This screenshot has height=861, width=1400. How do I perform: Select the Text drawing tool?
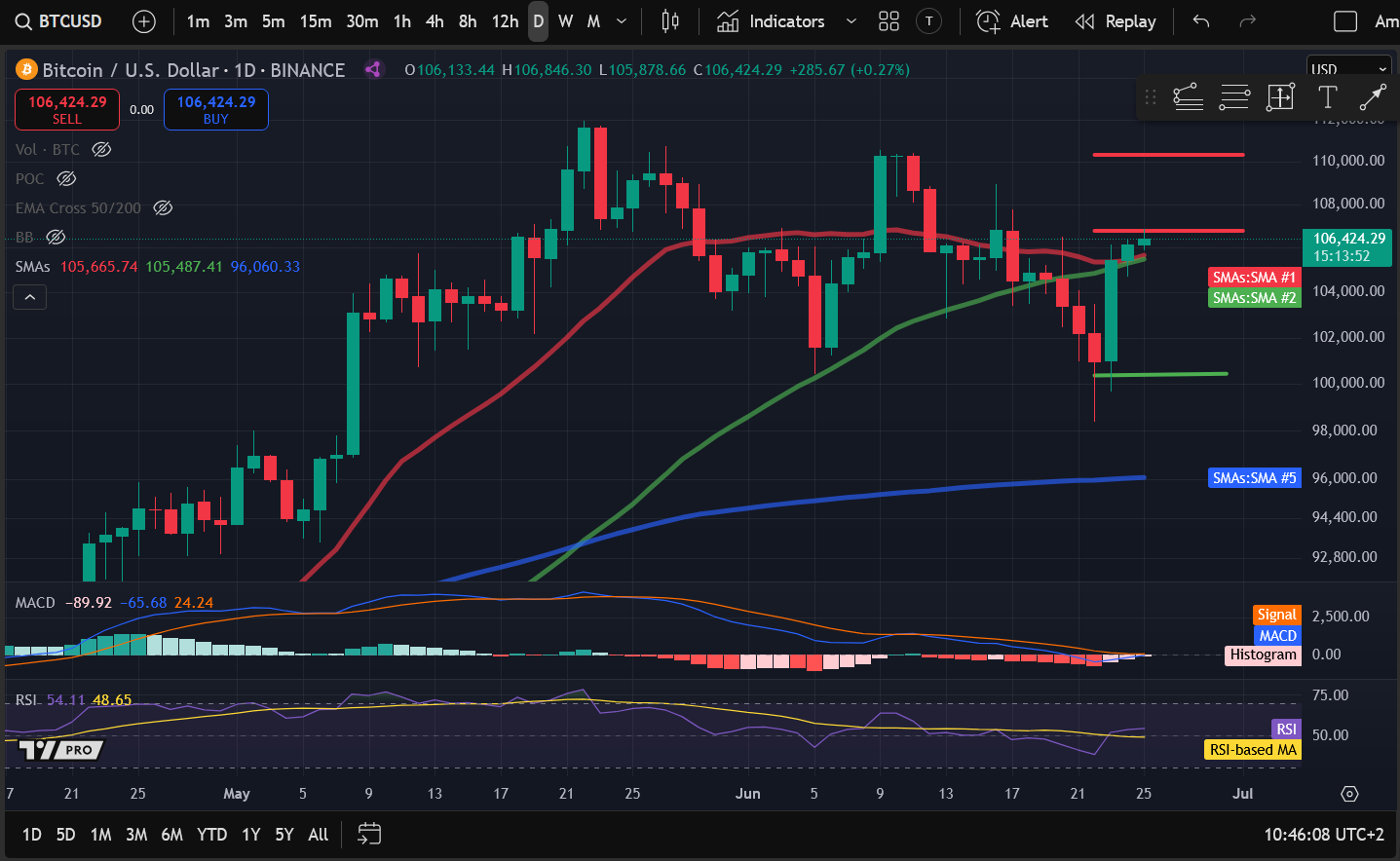[x=1327, y=96]
